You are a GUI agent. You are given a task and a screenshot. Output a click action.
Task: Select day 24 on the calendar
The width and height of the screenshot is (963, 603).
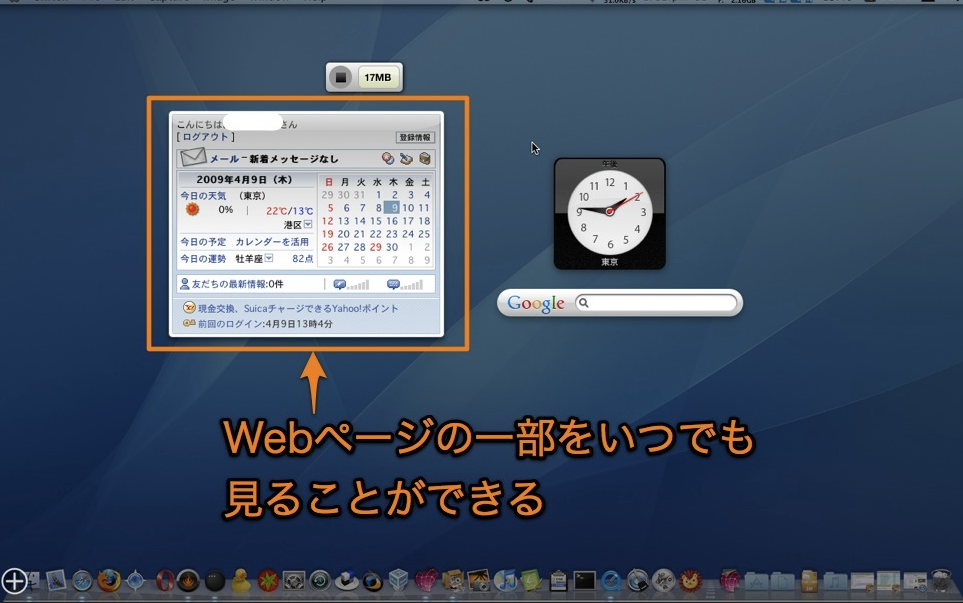coord(408,234)
